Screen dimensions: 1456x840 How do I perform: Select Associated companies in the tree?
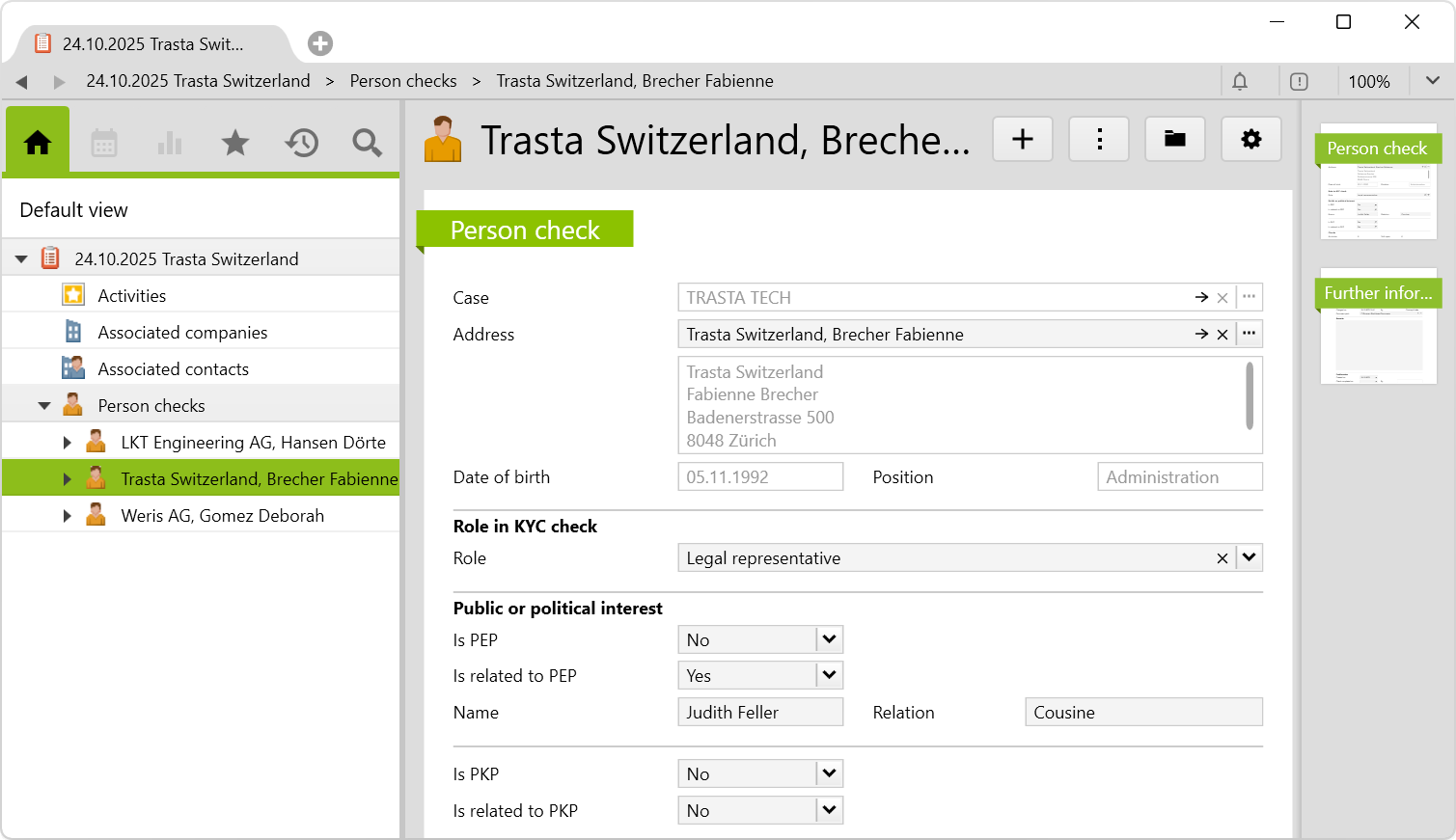pyautogui.click(x=182, y=333)
